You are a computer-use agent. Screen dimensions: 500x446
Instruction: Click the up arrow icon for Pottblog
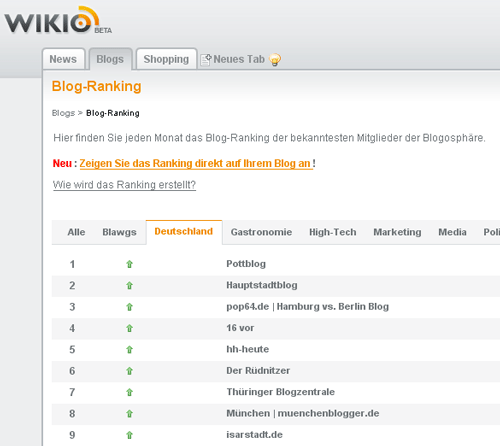tap(129, 264)
